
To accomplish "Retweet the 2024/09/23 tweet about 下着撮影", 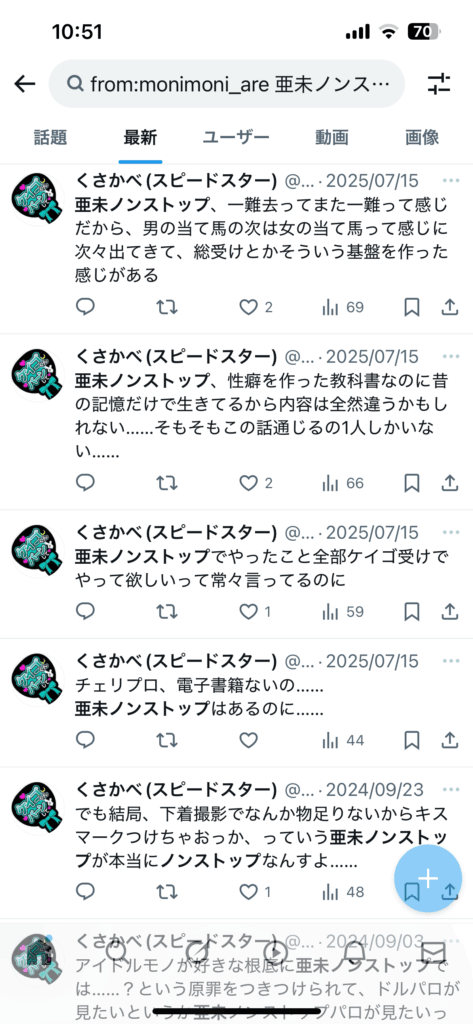I will tap(167, 891).
